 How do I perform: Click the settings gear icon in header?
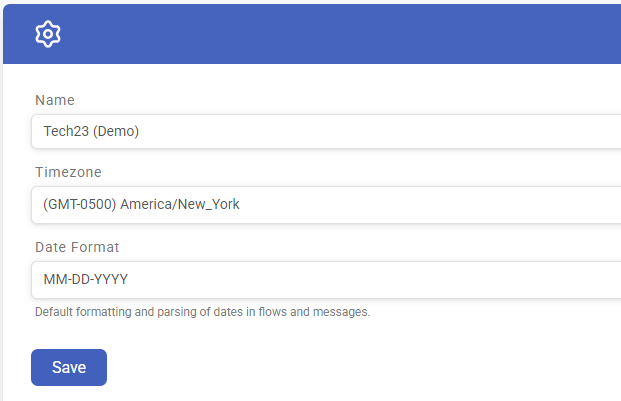[x=48, y=34]
